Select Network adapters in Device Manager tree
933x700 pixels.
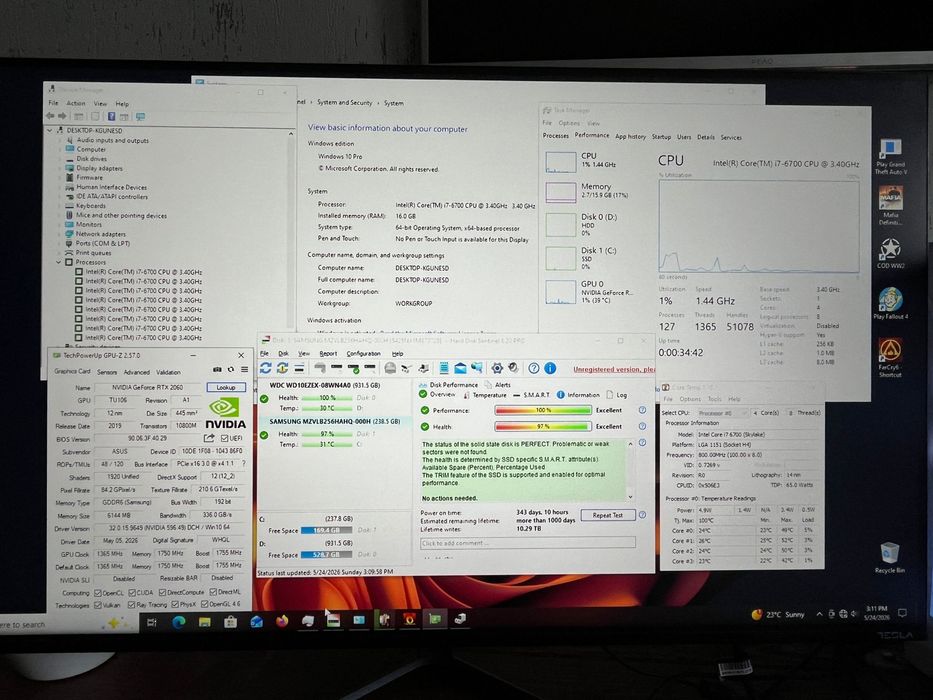tap(100, 234)
